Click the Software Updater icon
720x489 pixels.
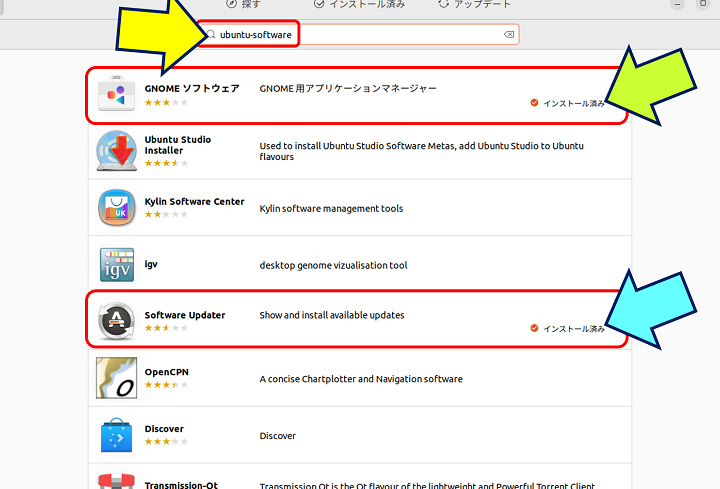pos(117,322)
